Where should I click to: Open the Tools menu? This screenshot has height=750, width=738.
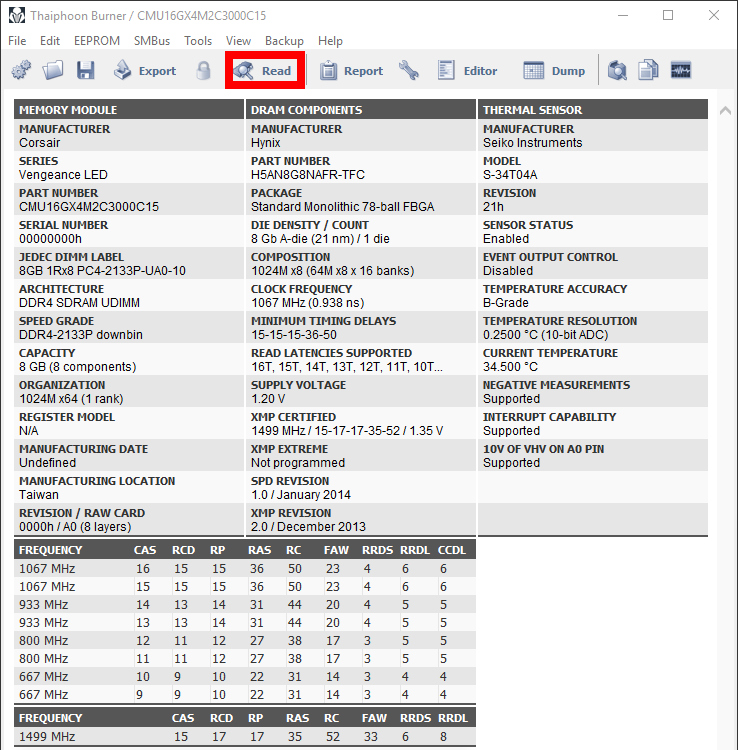point(198,41)
